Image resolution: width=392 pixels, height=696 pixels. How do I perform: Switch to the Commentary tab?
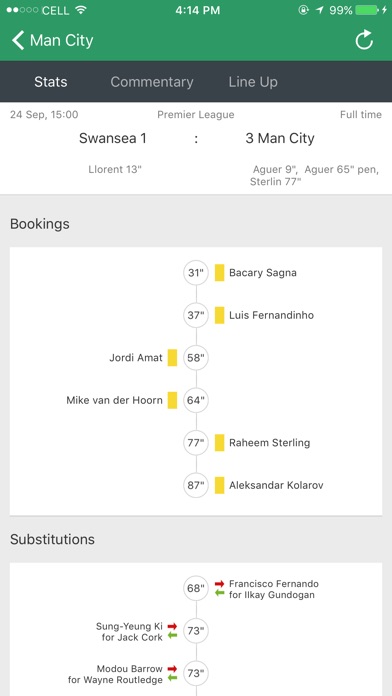click(152, 82)
